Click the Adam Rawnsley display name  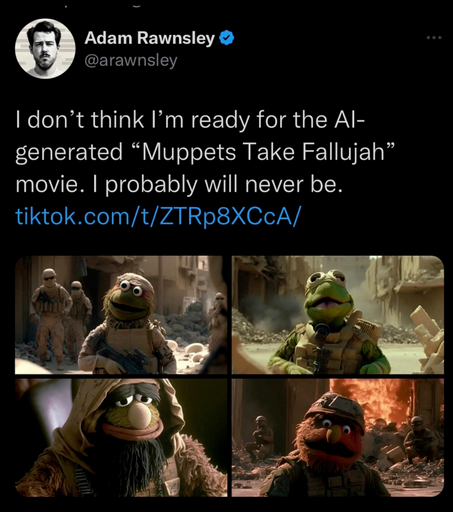point(149,38)
